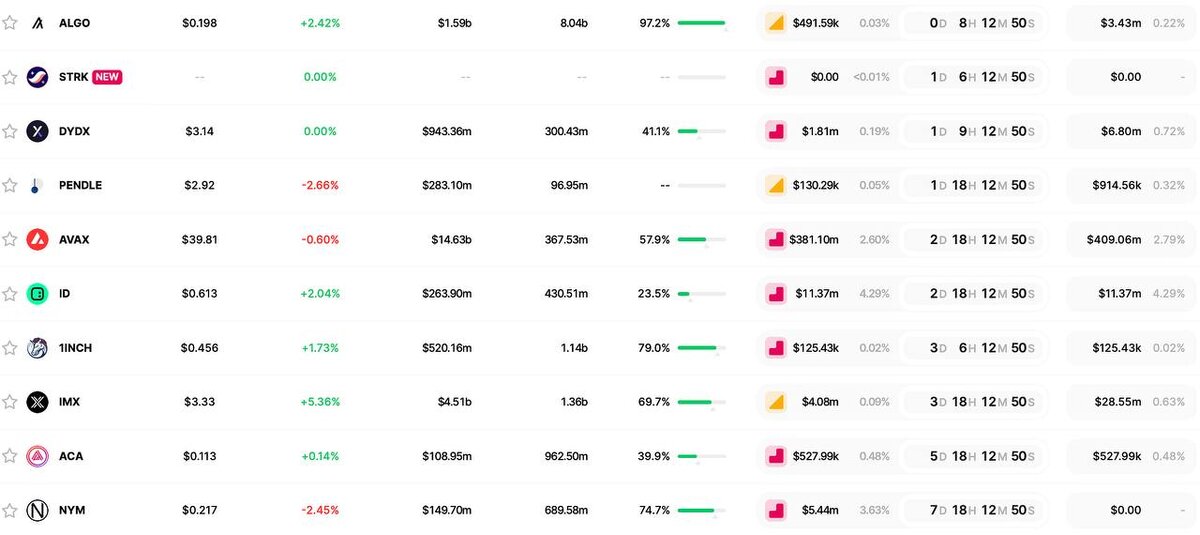Toggle the star next to STRK
This screenshot has height=535, width=1200.
[x=10, y=77]
